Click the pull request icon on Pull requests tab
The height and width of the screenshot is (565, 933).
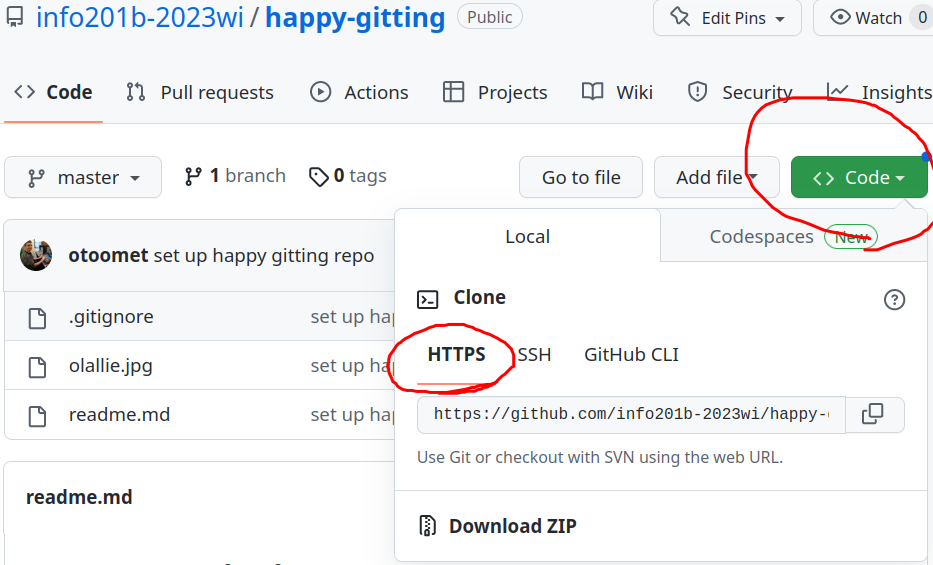pos(136,92)
